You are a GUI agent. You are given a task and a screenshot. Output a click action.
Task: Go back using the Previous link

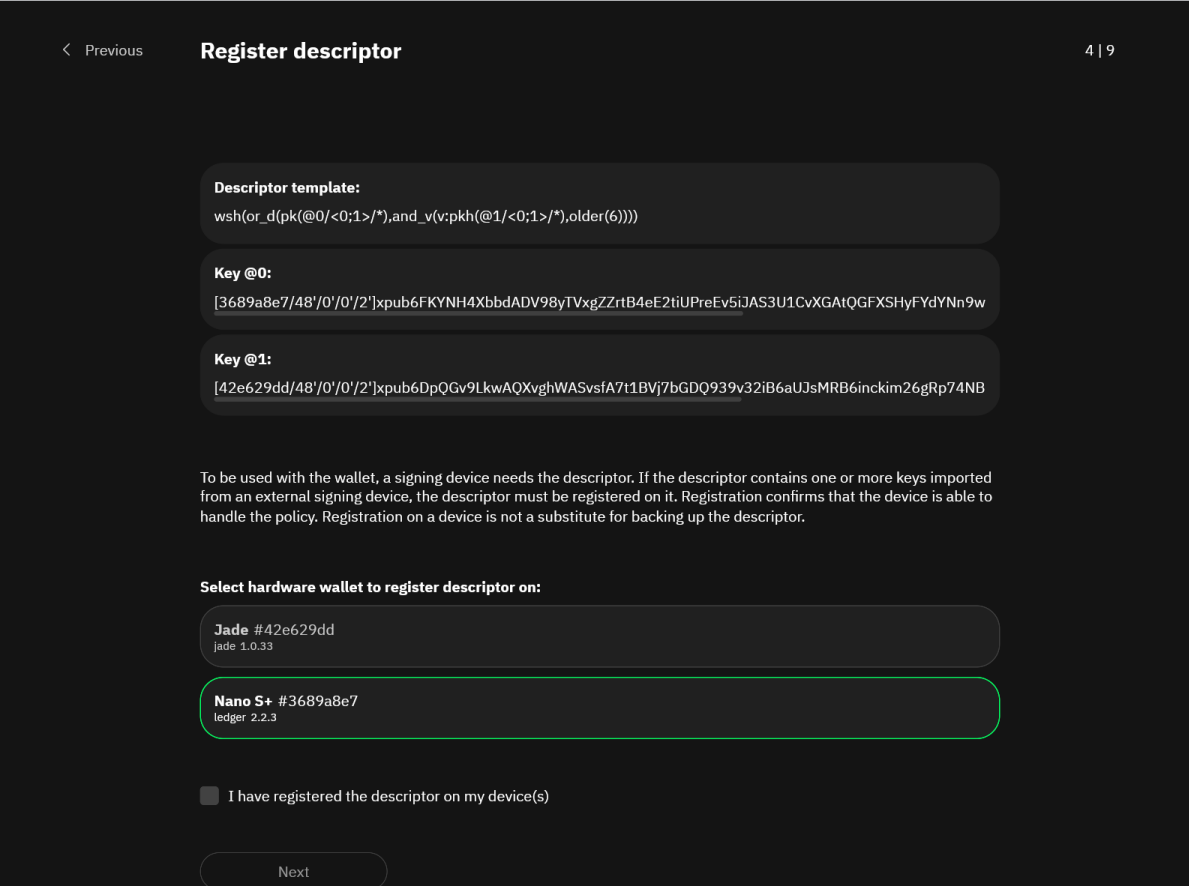point(113,49)
